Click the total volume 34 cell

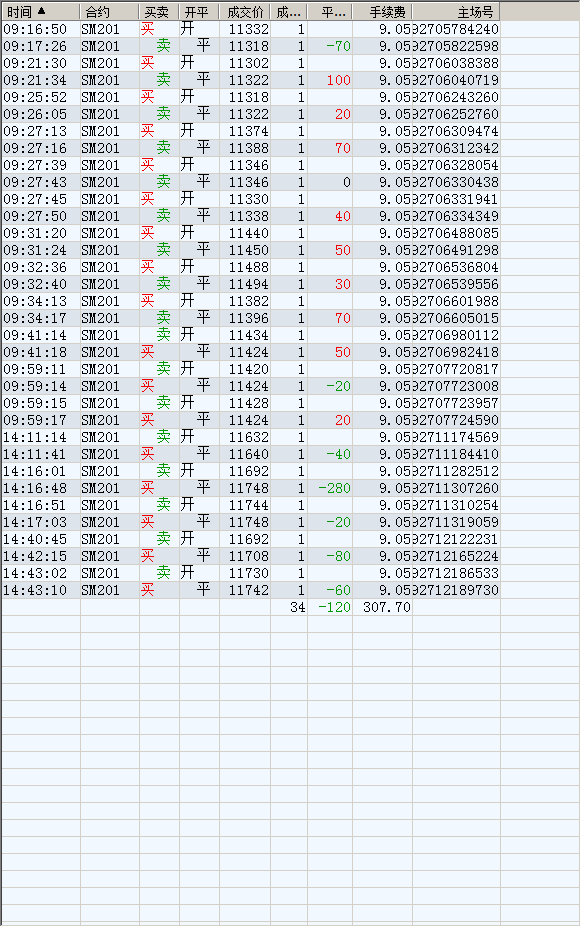(x=289, y=607)
